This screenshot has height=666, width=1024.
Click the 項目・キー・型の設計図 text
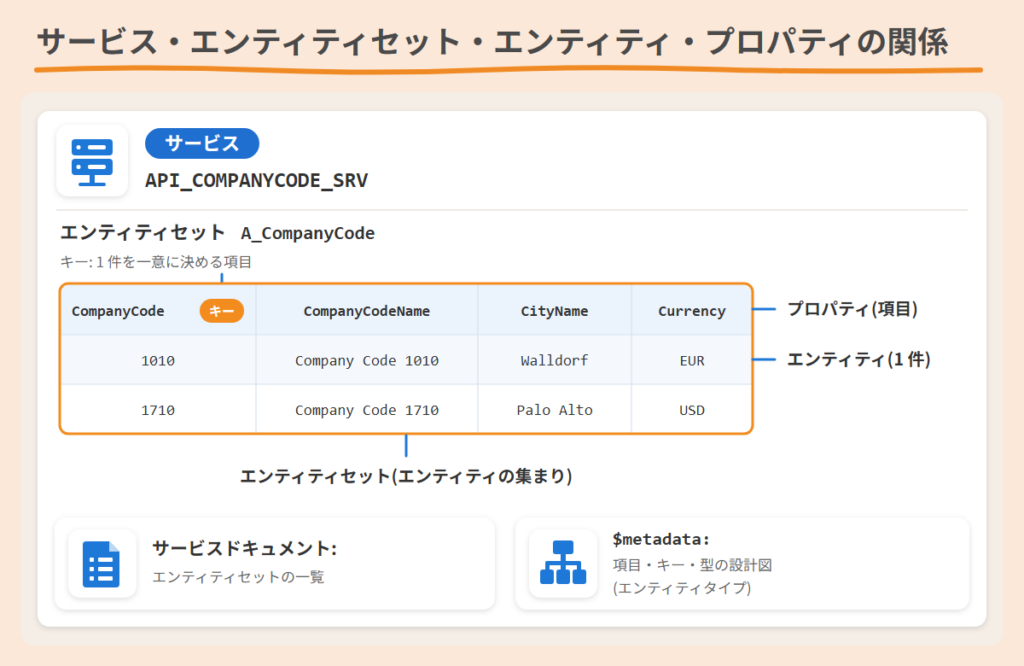[x=692, y=565]
